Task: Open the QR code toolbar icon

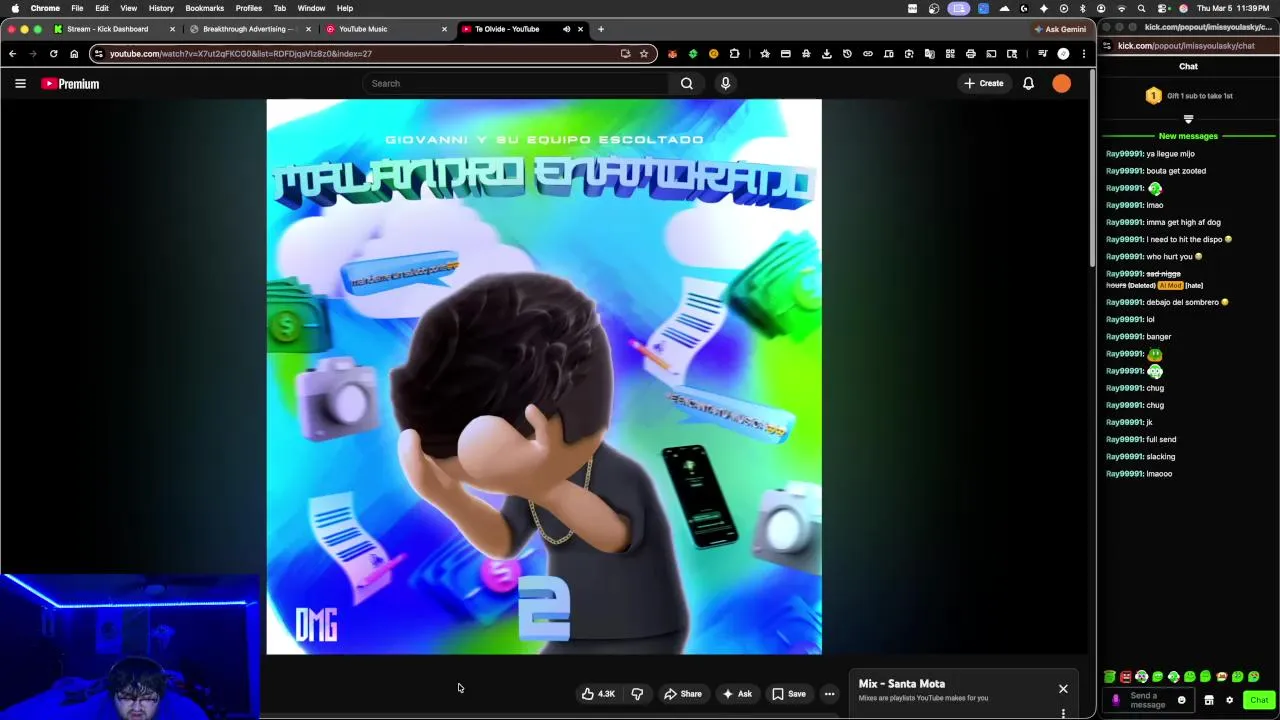Action: click(x=950, y=54)
